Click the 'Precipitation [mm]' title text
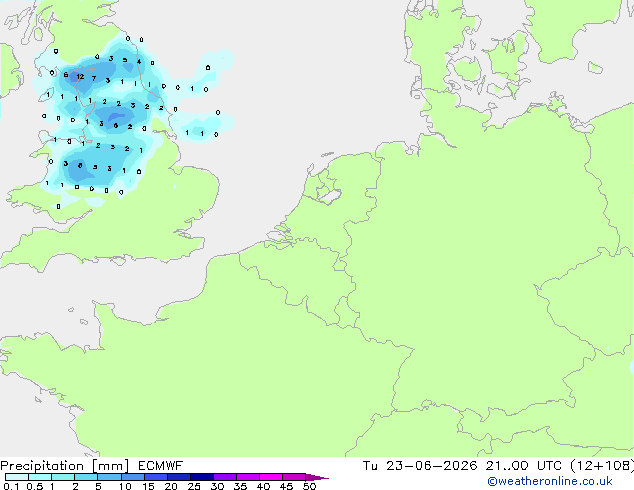 (65, 466)
